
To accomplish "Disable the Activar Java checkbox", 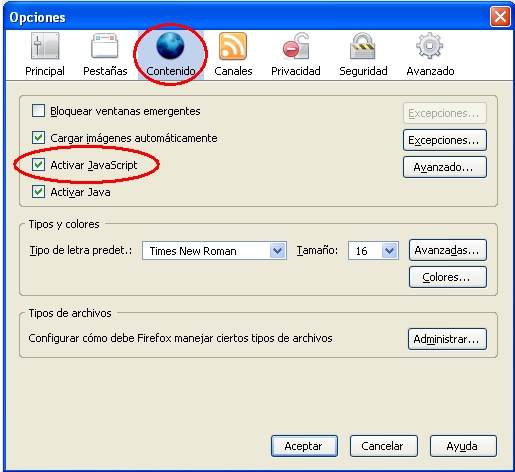I will (x=38, y=192).
